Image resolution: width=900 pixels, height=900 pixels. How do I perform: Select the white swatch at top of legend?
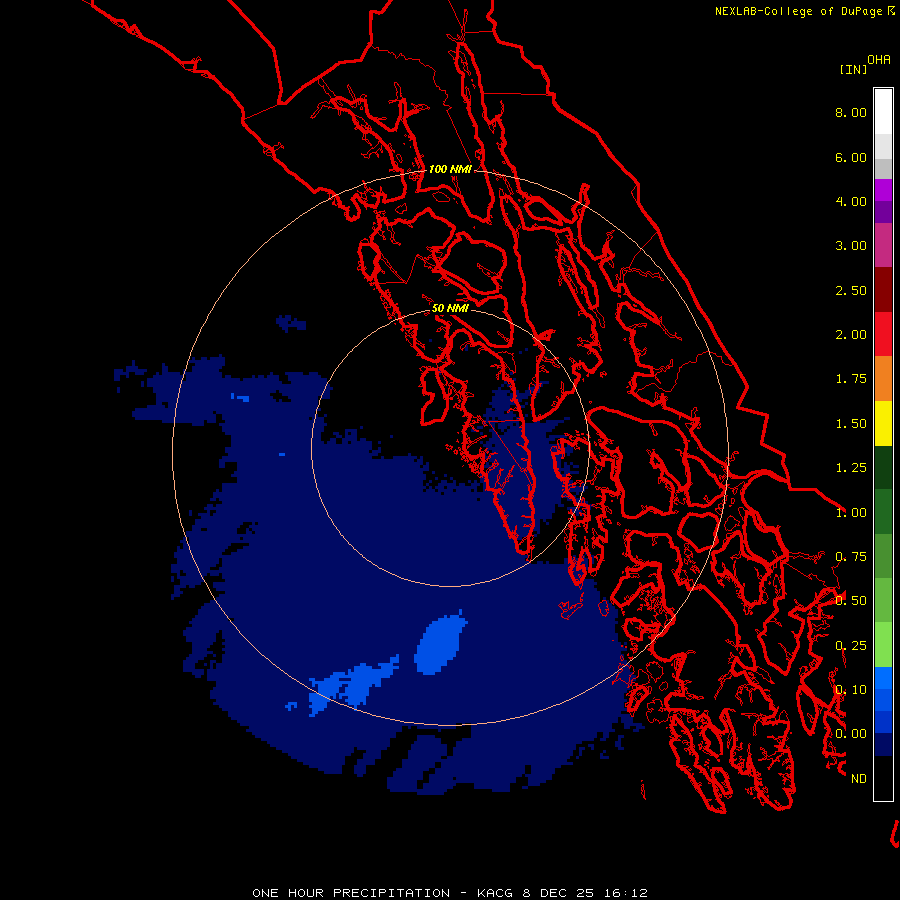(x=883, y=111)
